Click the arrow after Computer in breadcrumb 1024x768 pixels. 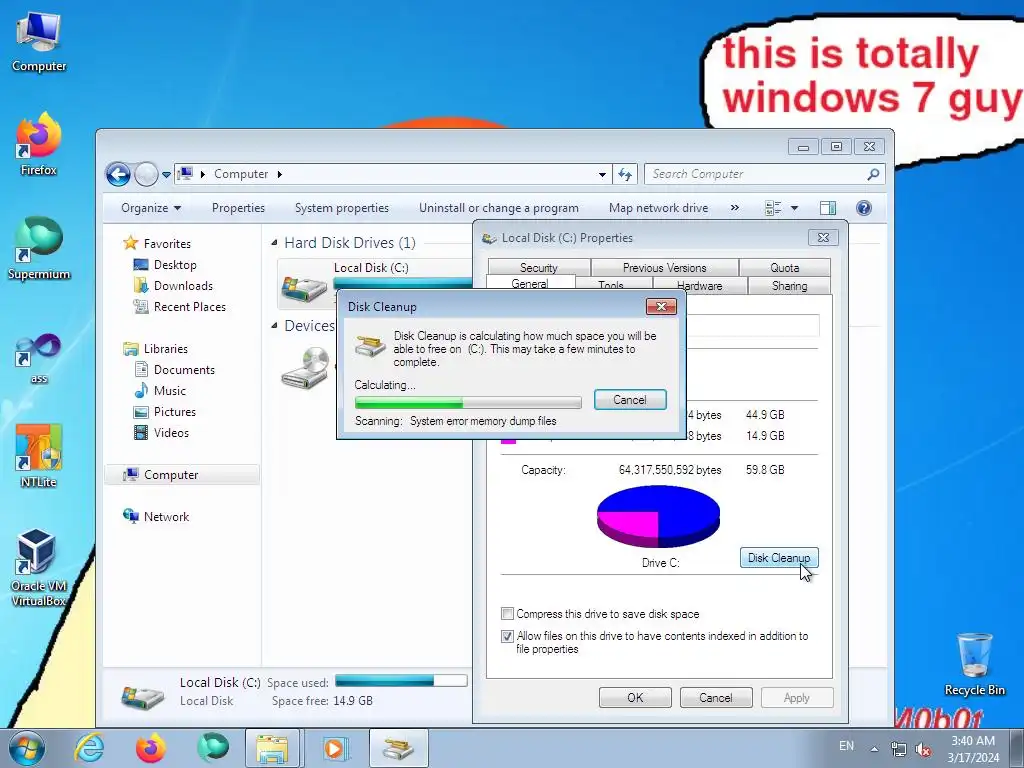tap(280, 174)
